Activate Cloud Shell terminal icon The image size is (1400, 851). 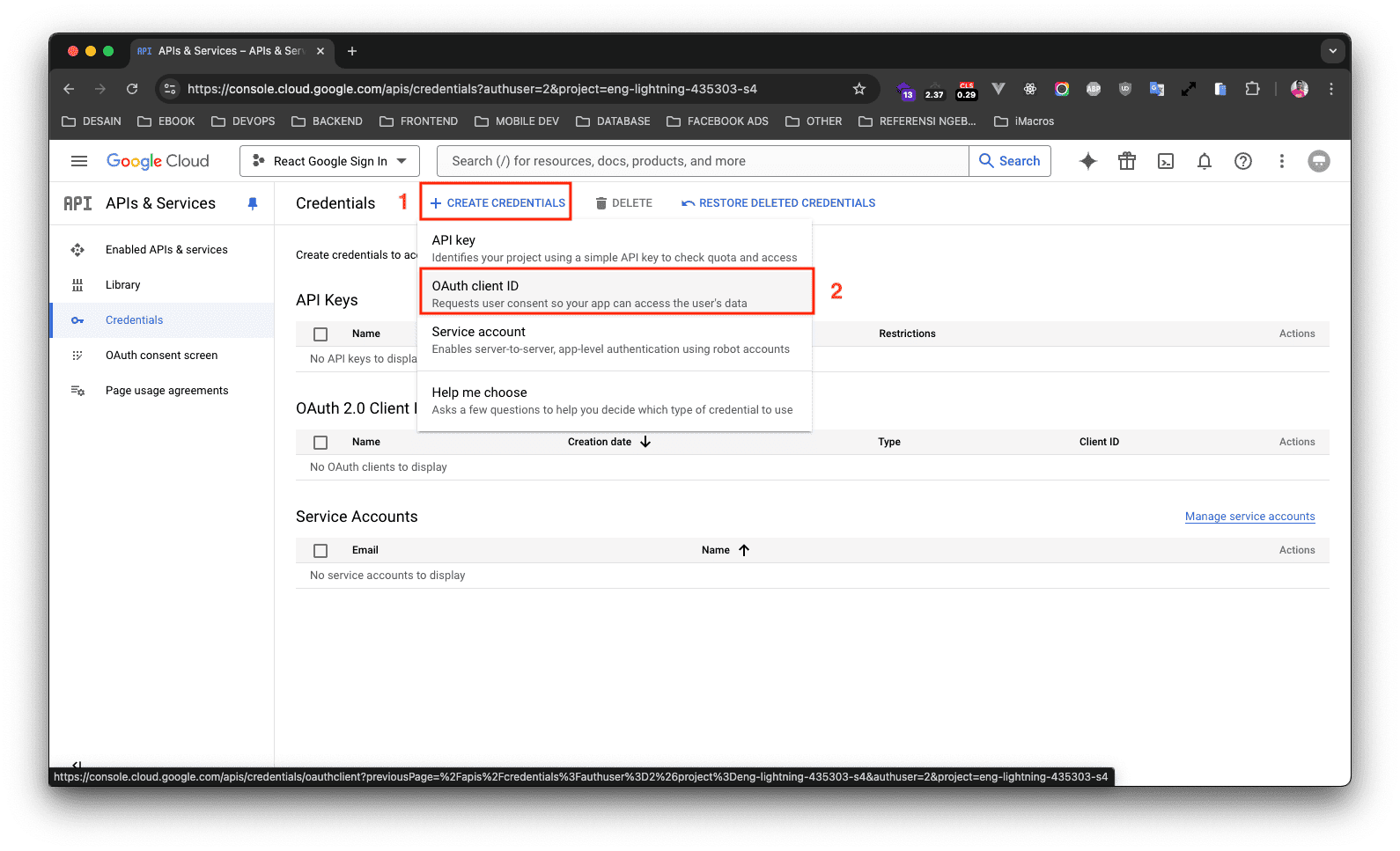point(1166,161)
